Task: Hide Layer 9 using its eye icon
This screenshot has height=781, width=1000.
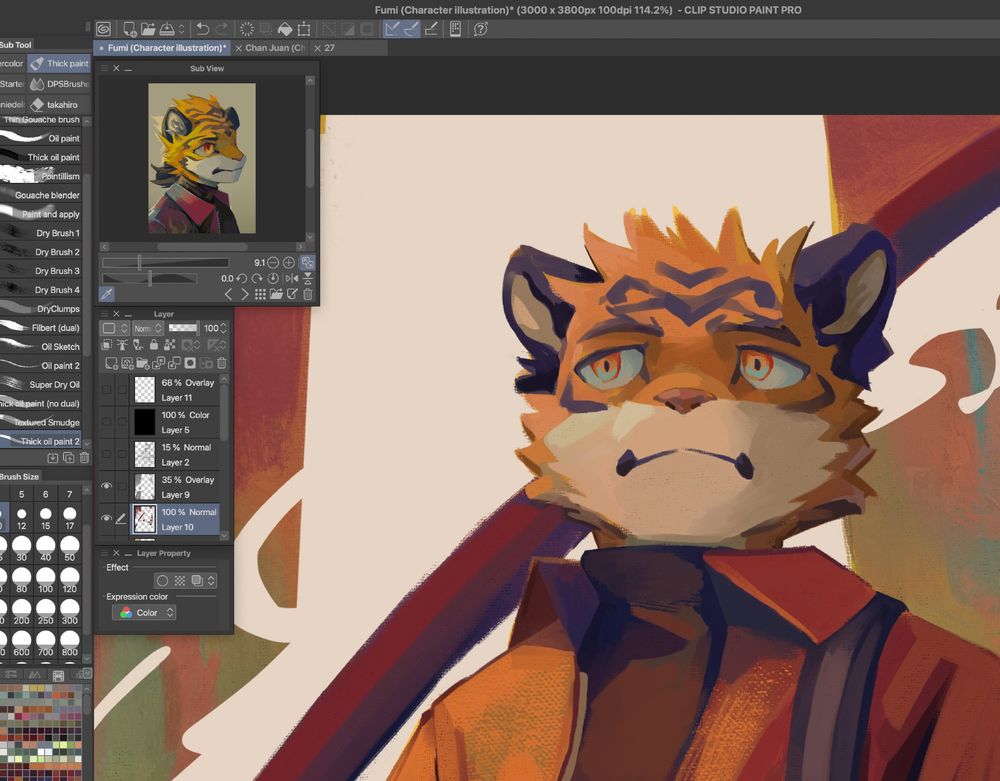Action: 107,487
